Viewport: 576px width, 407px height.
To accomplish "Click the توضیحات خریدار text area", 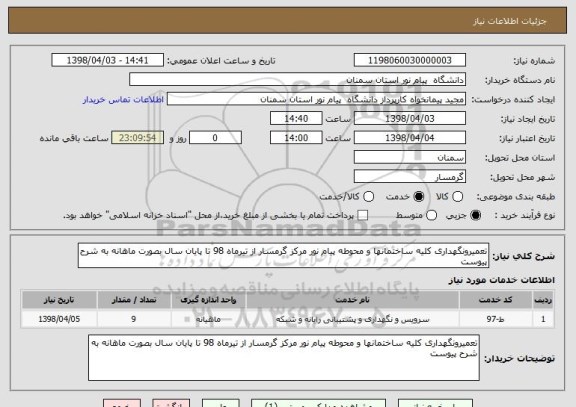I will point(284,357).
